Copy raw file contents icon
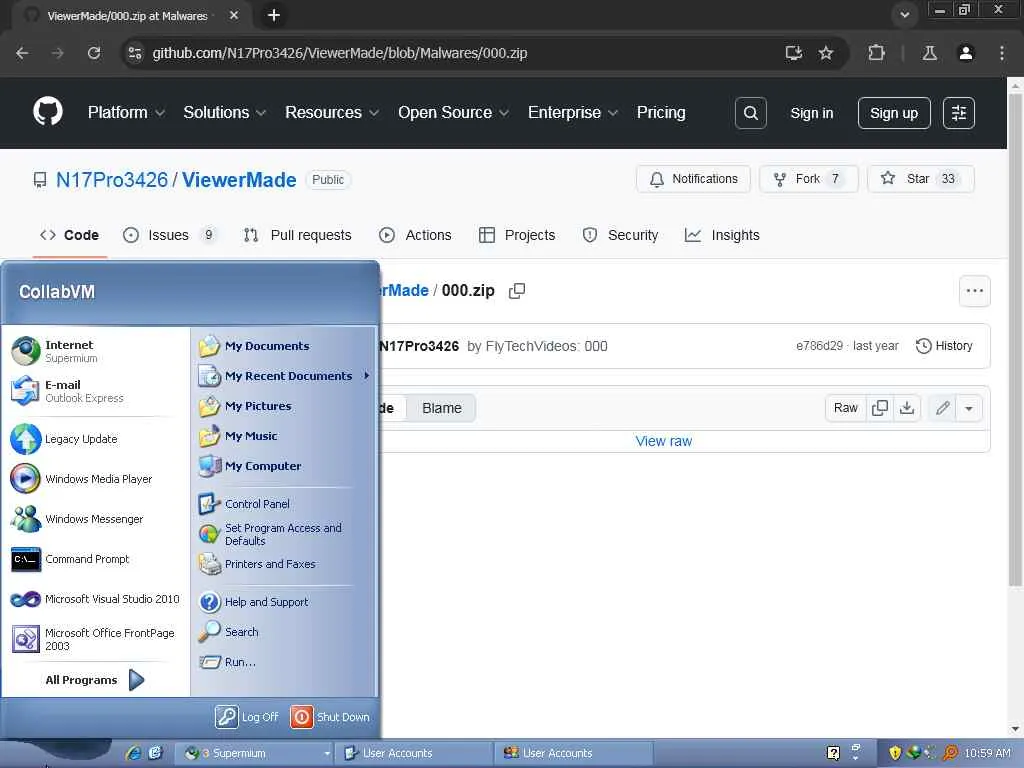The width and height of the screenshot is (1024, 768). pyautogui.click(x=880, y=408)
